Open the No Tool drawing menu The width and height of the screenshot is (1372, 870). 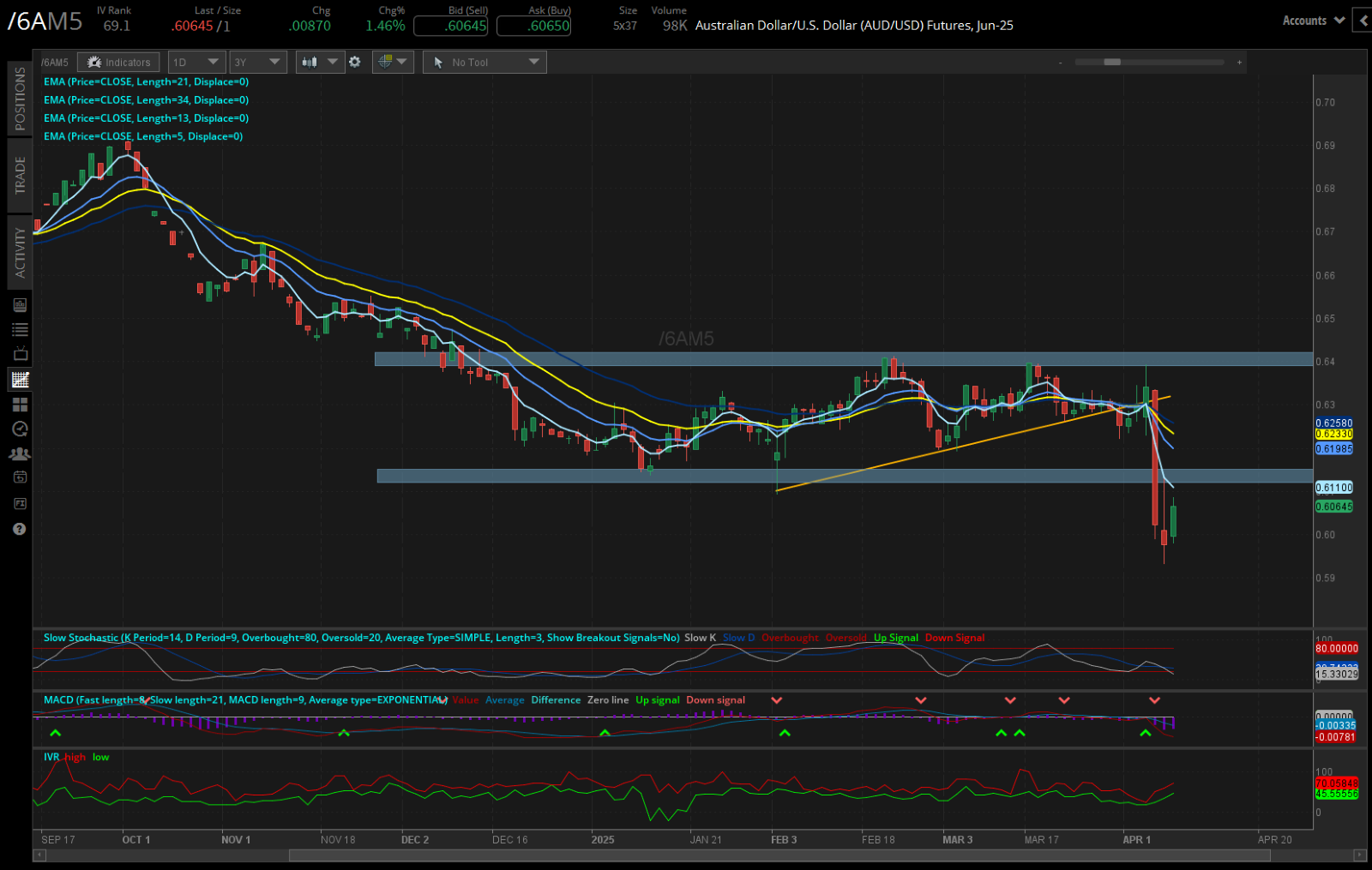tap(484, 62)
